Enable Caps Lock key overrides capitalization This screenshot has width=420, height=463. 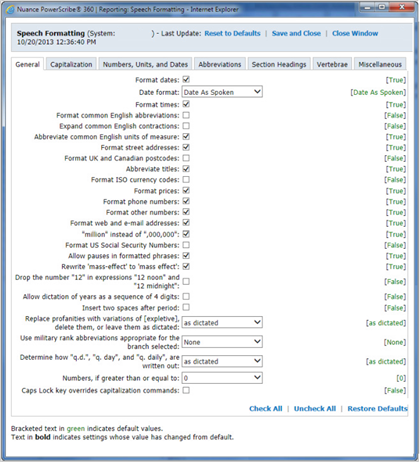186,390
